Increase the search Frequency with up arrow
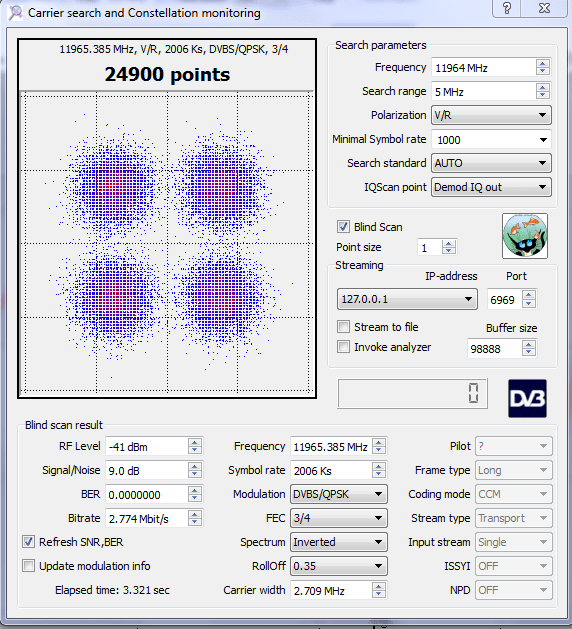The height and width of the screenshot is (629, 572). tap(543, 63)
